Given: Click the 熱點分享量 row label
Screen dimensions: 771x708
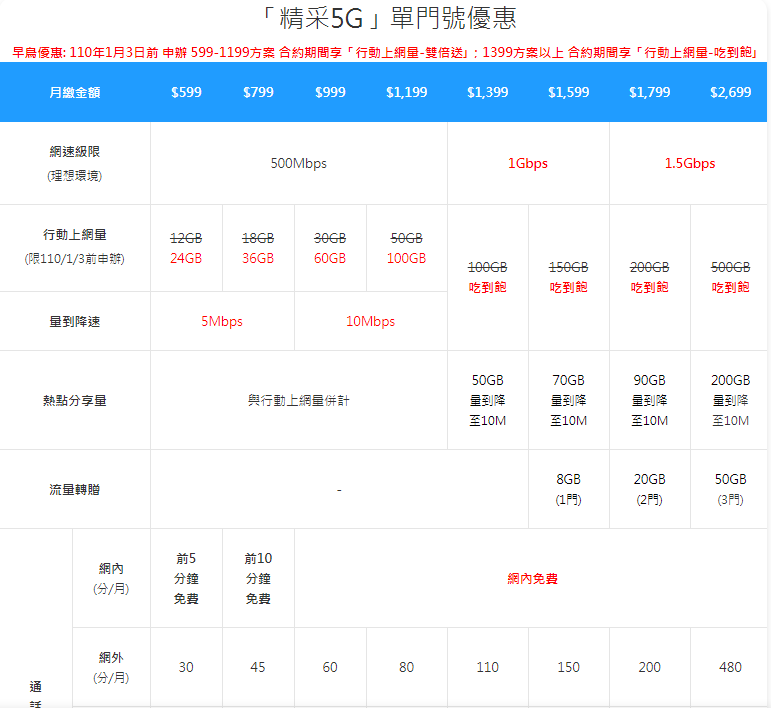Looking at the screenshot, I should click(x=75, y=400).
